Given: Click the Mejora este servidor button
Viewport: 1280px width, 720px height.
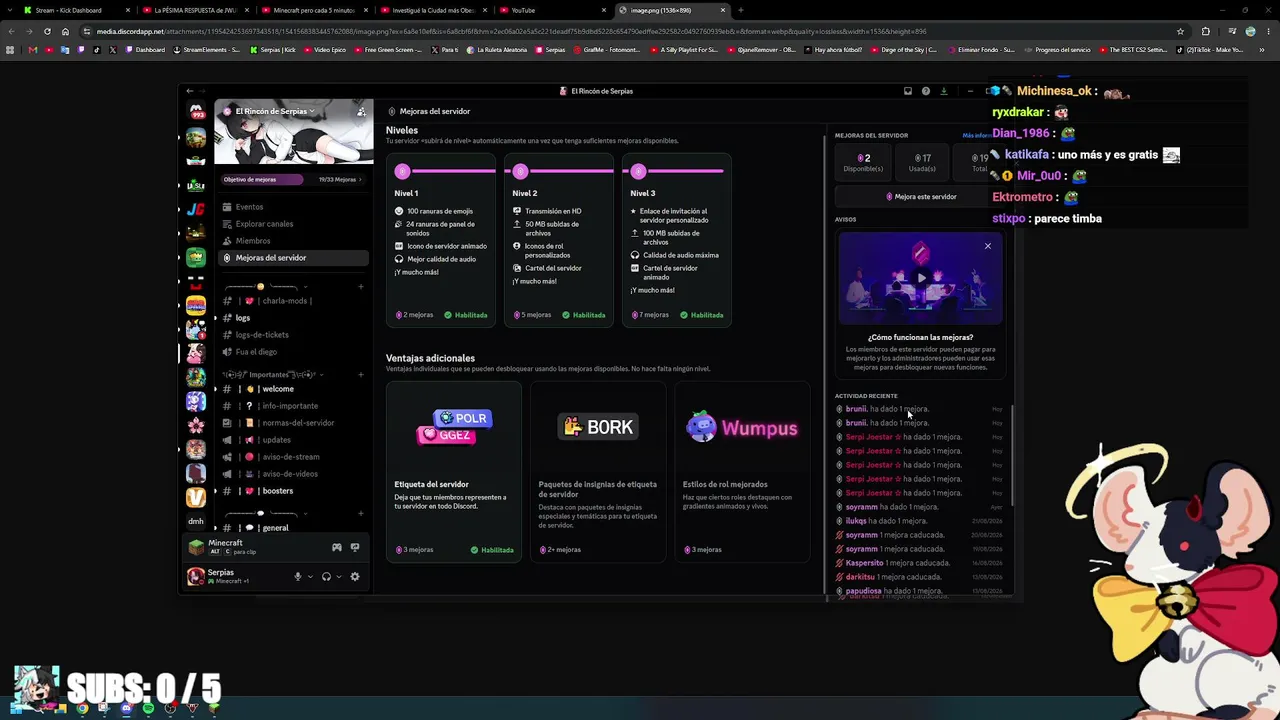Looking at the screenshot, I should (x=921, y=197).
